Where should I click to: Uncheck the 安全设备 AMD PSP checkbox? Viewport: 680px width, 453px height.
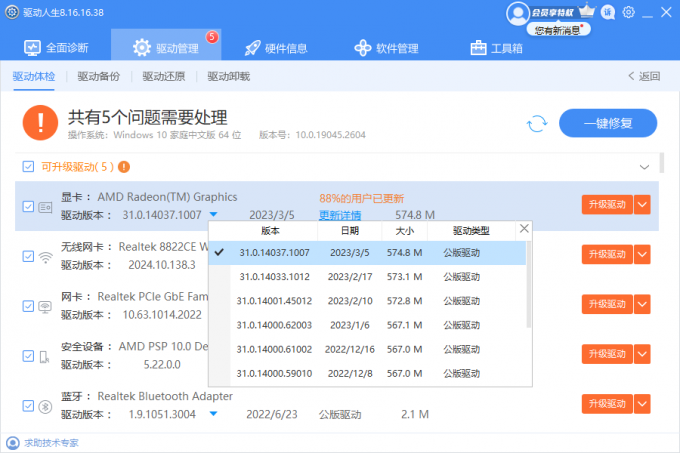tap(28, 356)
